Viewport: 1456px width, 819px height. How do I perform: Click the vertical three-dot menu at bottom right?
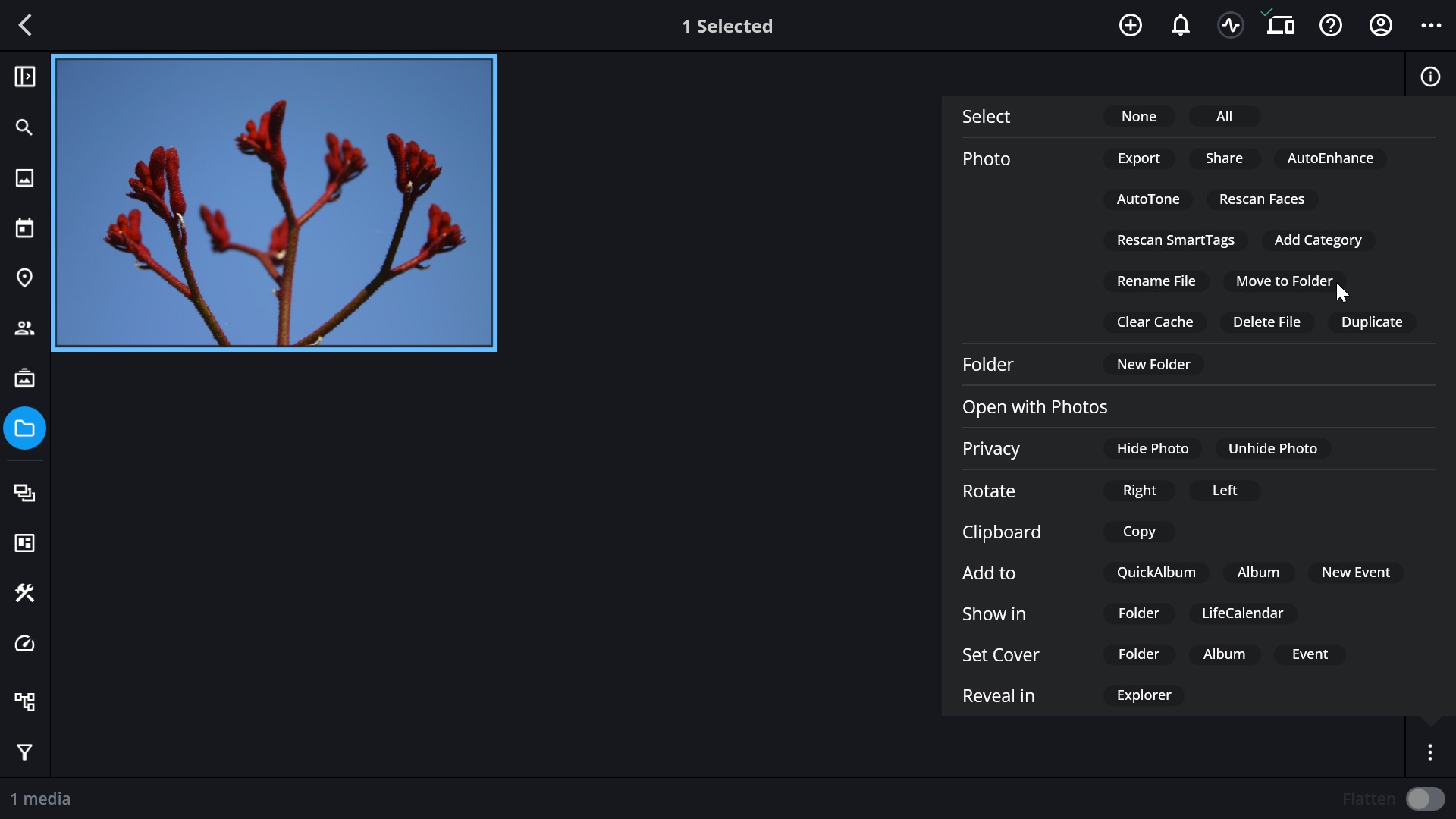1430,752
